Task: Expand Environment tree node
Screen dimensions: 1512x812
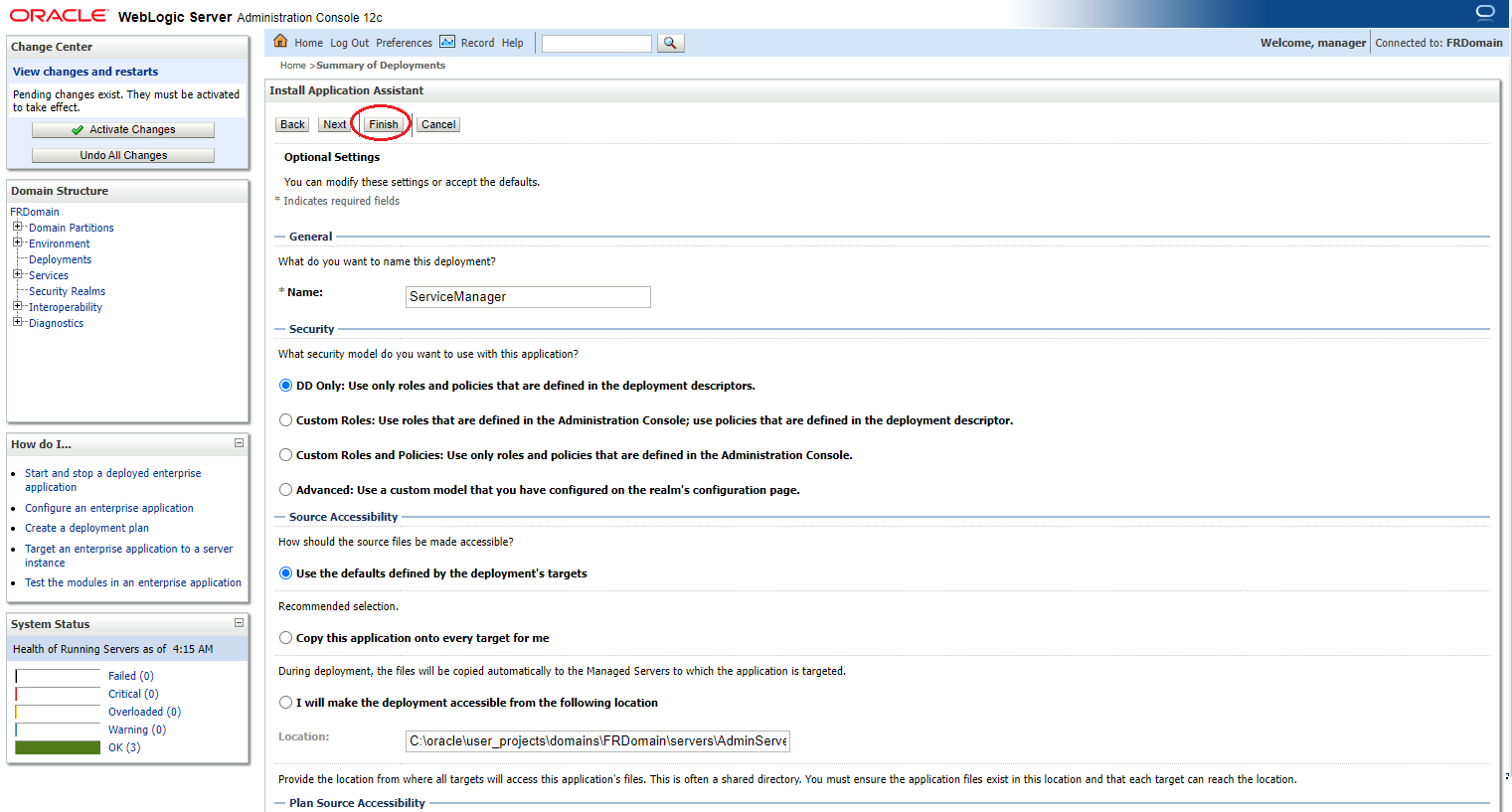Action: tap(17, 243)
